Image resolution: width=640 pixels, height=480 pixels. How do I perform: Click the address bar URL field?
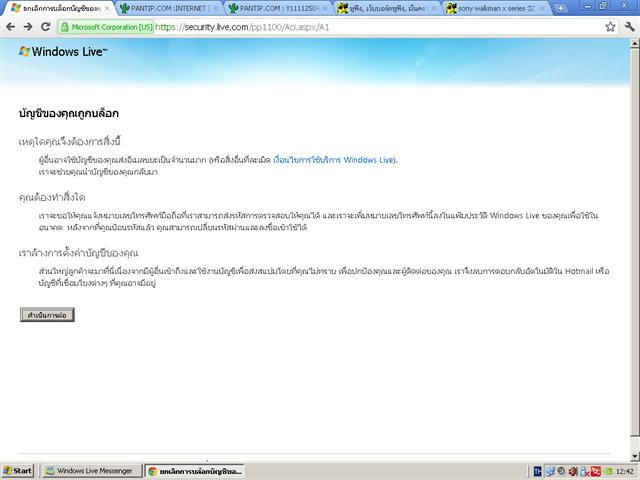pyautogui.click(x=380, y=27)
